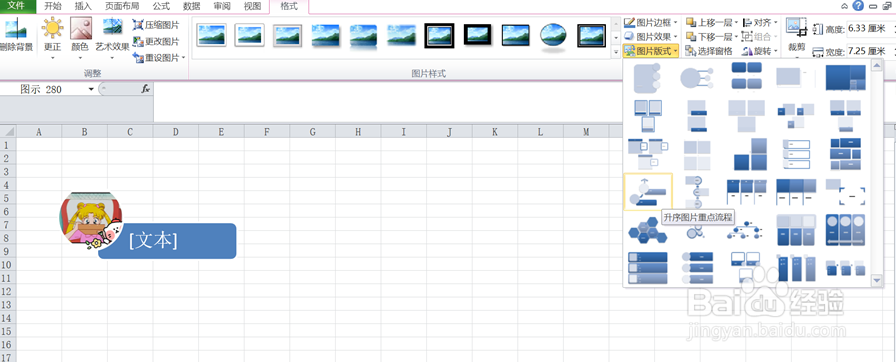
Task: Select row 17 header
Action: coord(7,357)
